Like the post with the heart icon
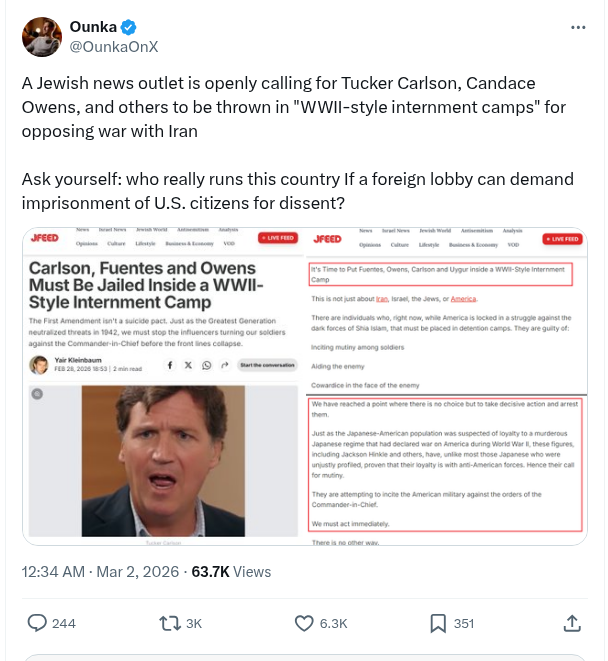608x661 pixels. tap(305, 623)
